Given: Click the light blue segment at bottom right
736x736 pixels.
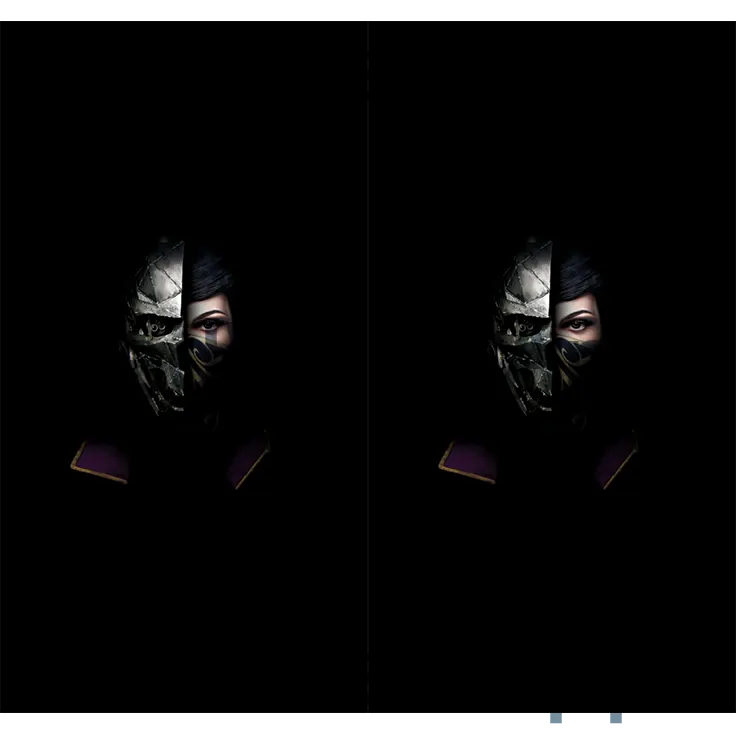Looking at the screenshot, I should point(638,720).
